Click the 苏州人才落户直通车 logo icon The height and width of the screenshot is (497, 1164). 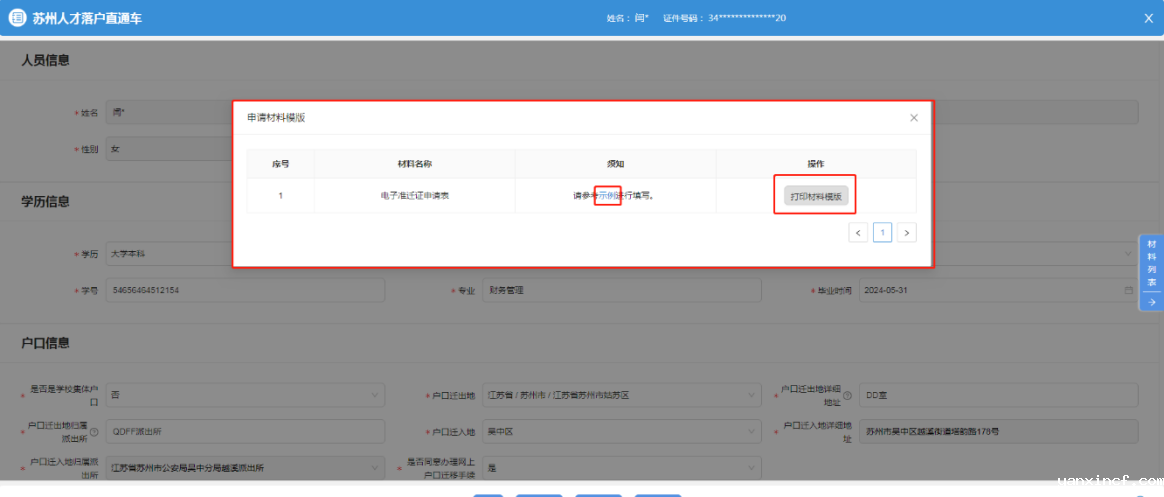[x=17, y=18]
